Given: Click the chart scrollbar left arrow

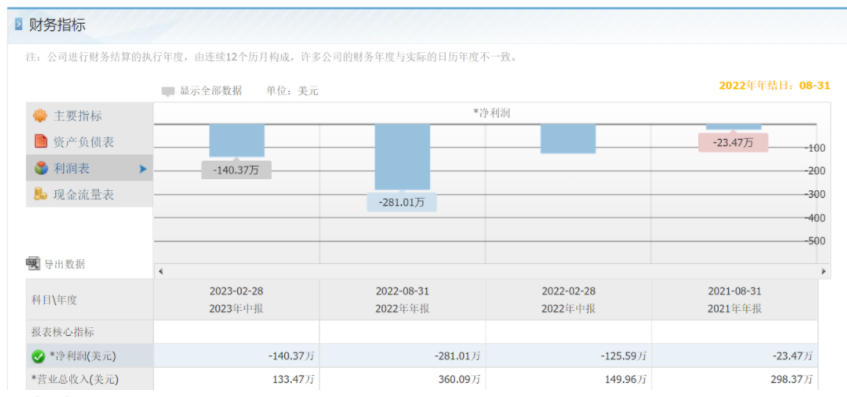Looking at the screenshot, I should click(x=160, y=271).
